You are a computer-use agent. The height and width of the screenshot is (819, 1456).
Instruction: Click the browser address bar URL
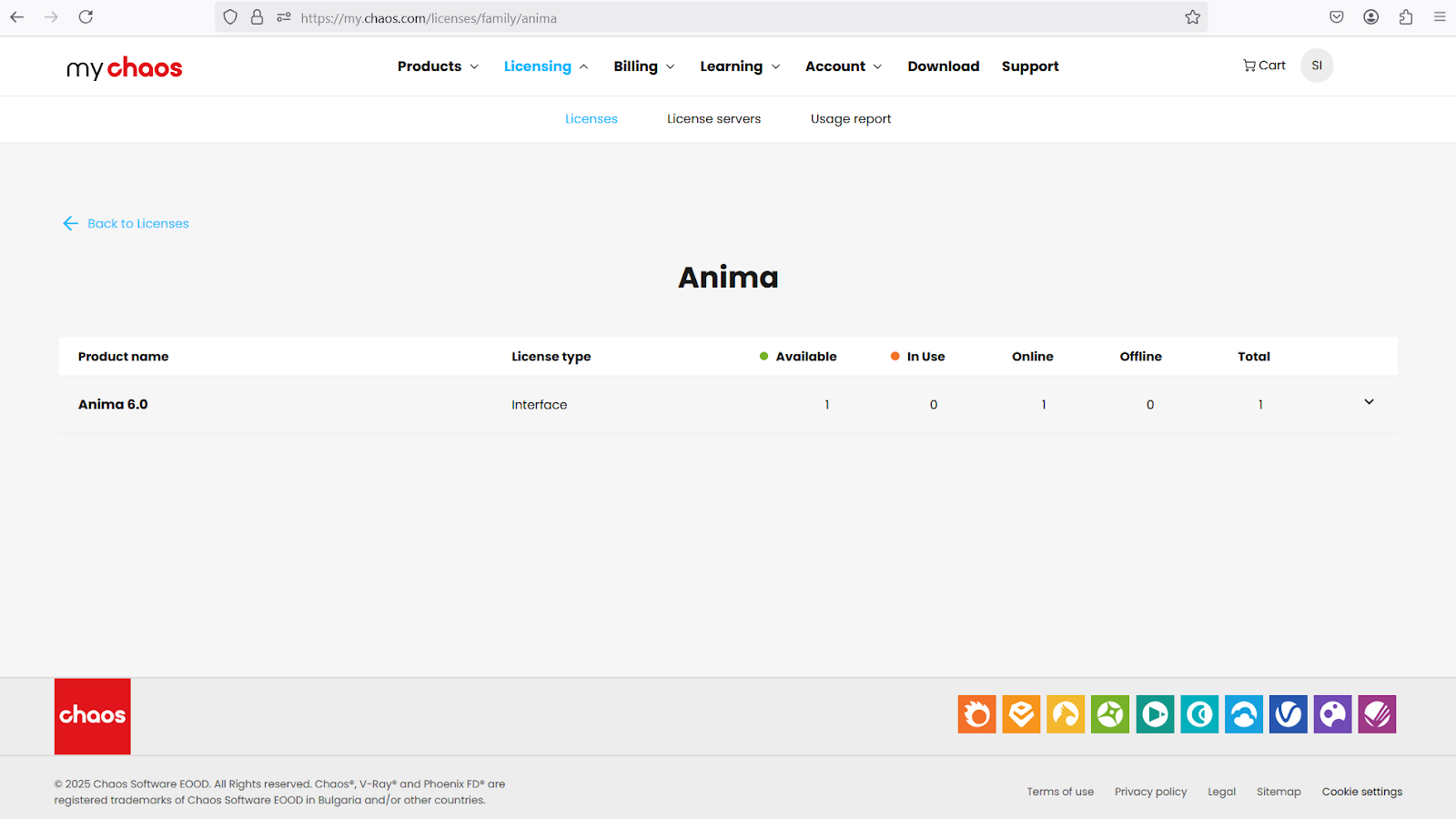click(x=637, y=18)
